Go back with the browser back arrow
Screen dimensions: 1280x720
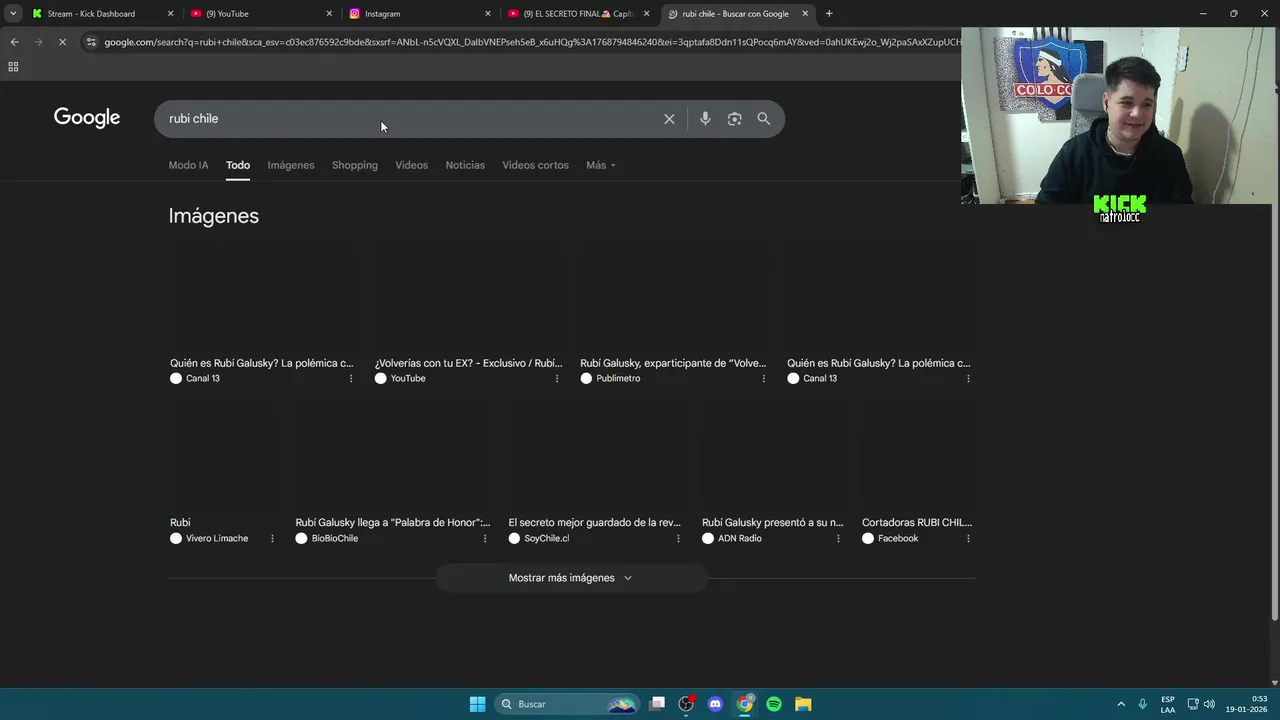(x=14, y=42)
